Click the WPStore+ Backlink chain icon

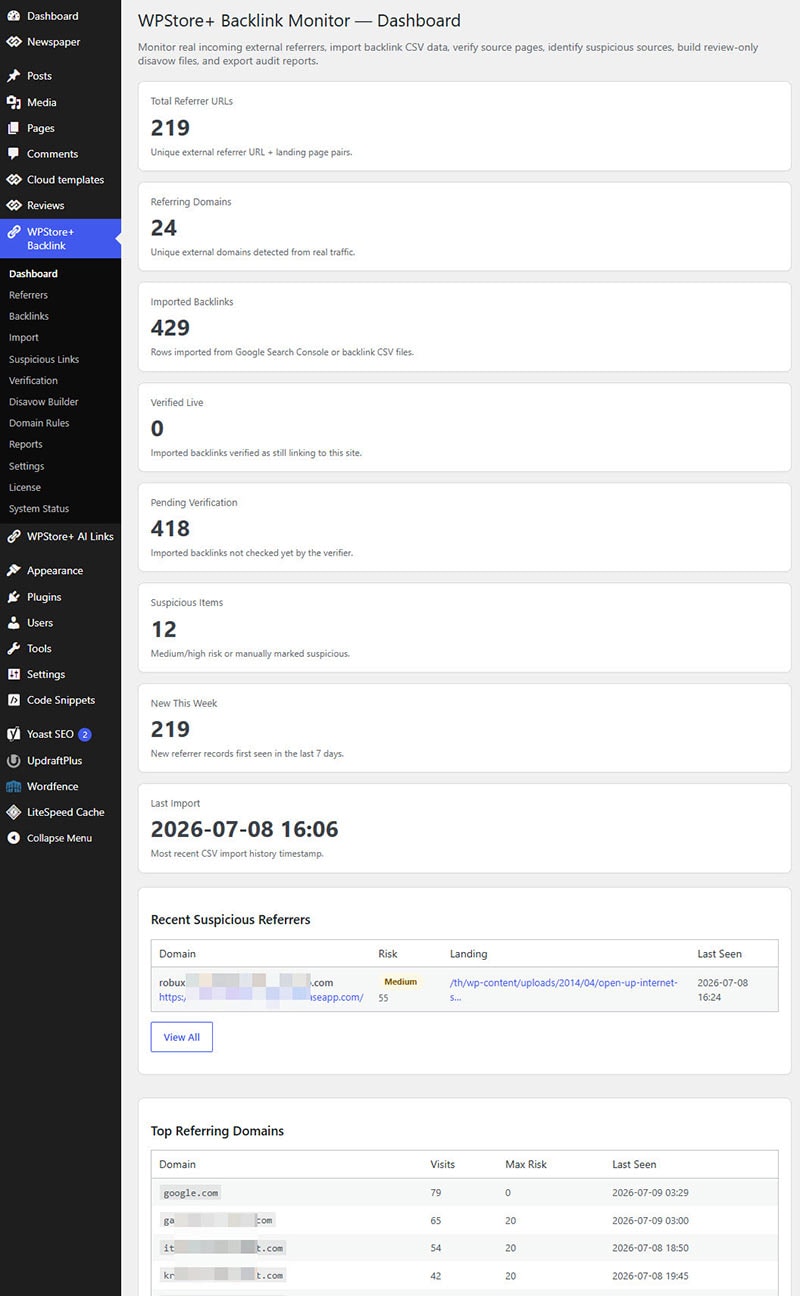(x=13, y=232)
